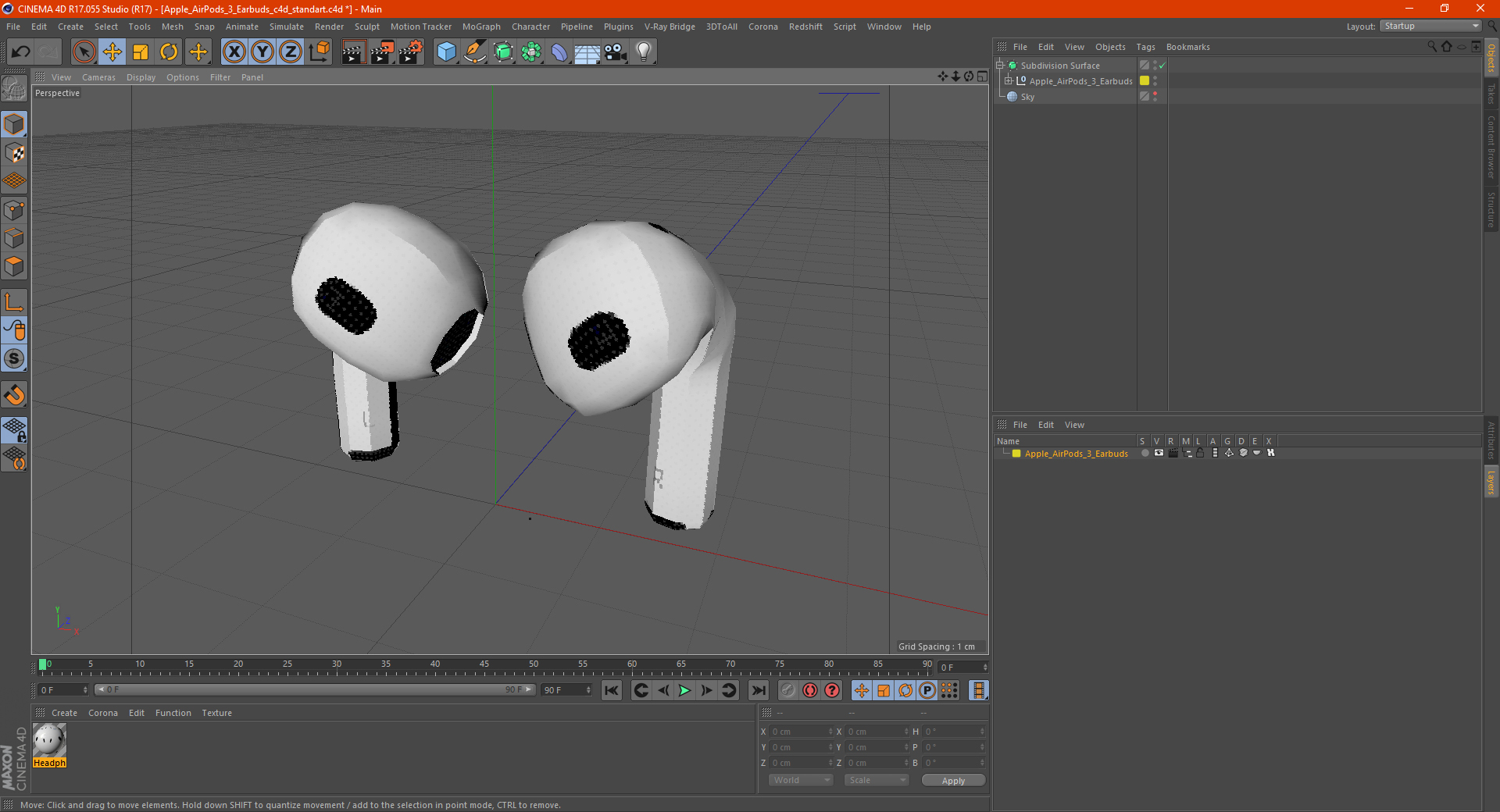This screenshot has width=1500, height=812.
Task: Toggle autokeying button
Action: click(810, 690)
